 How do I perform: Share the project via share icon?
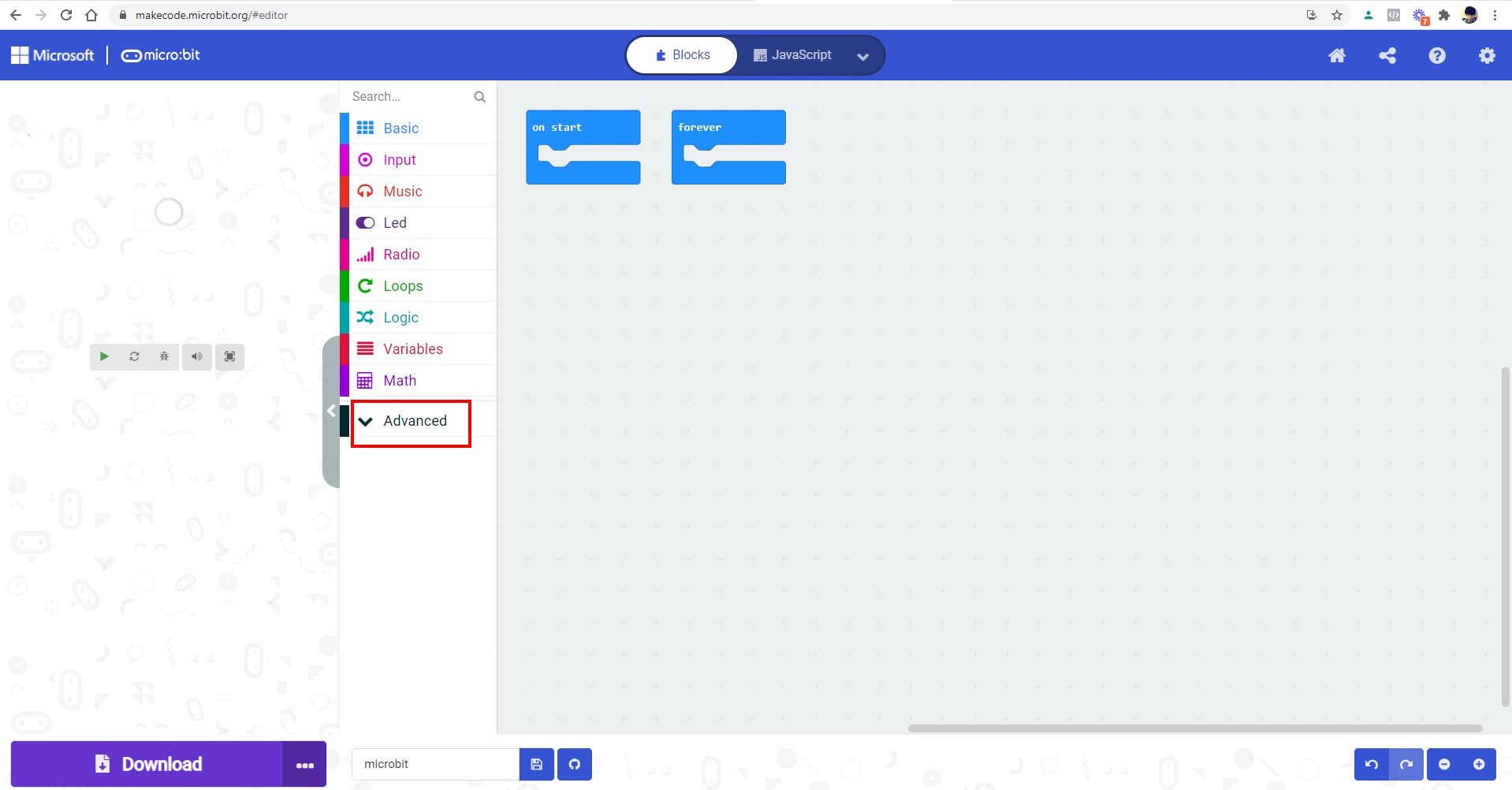click(1387, 55)
